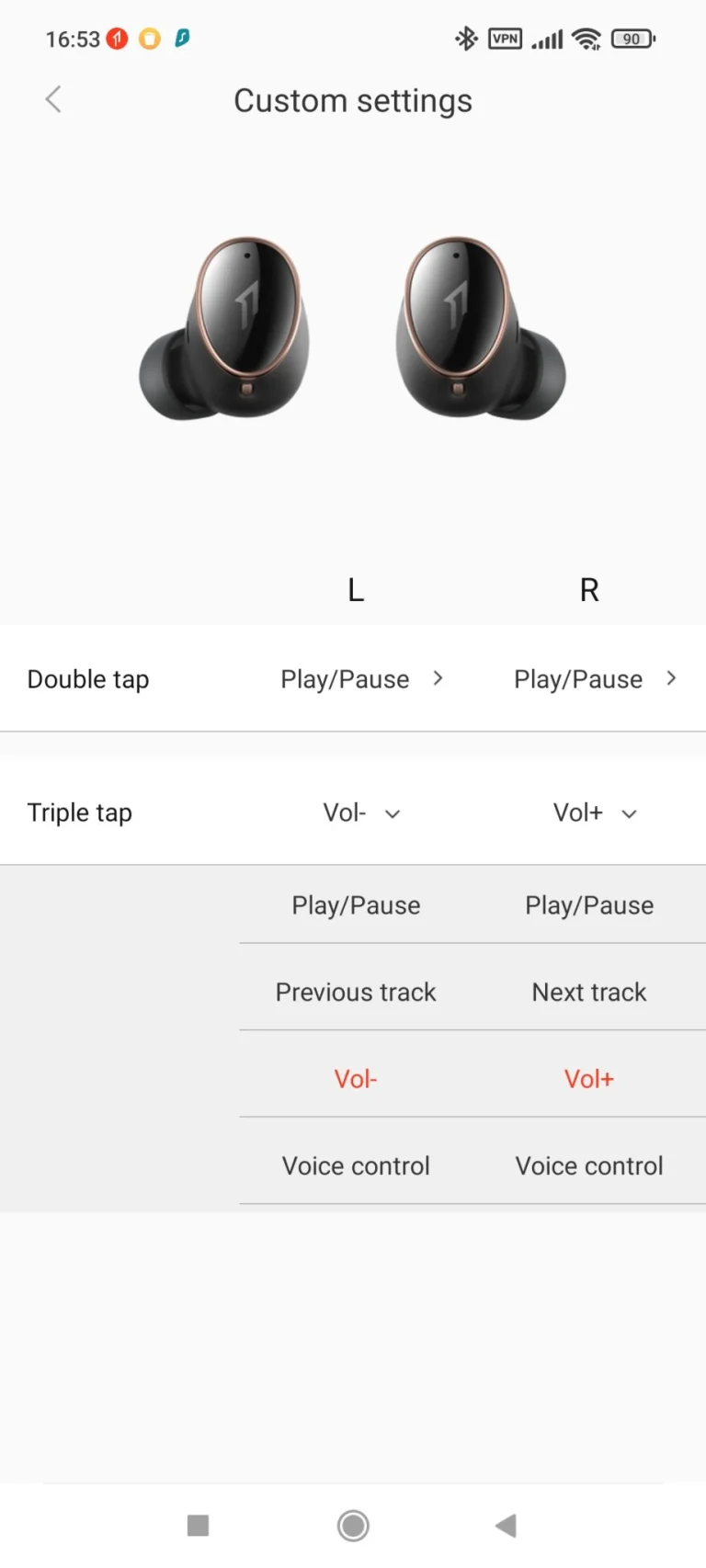Image resolution: width=706 pixels, height=1568 pixels.
Task: Tap the left earbud image
Action: pos(226,329)
